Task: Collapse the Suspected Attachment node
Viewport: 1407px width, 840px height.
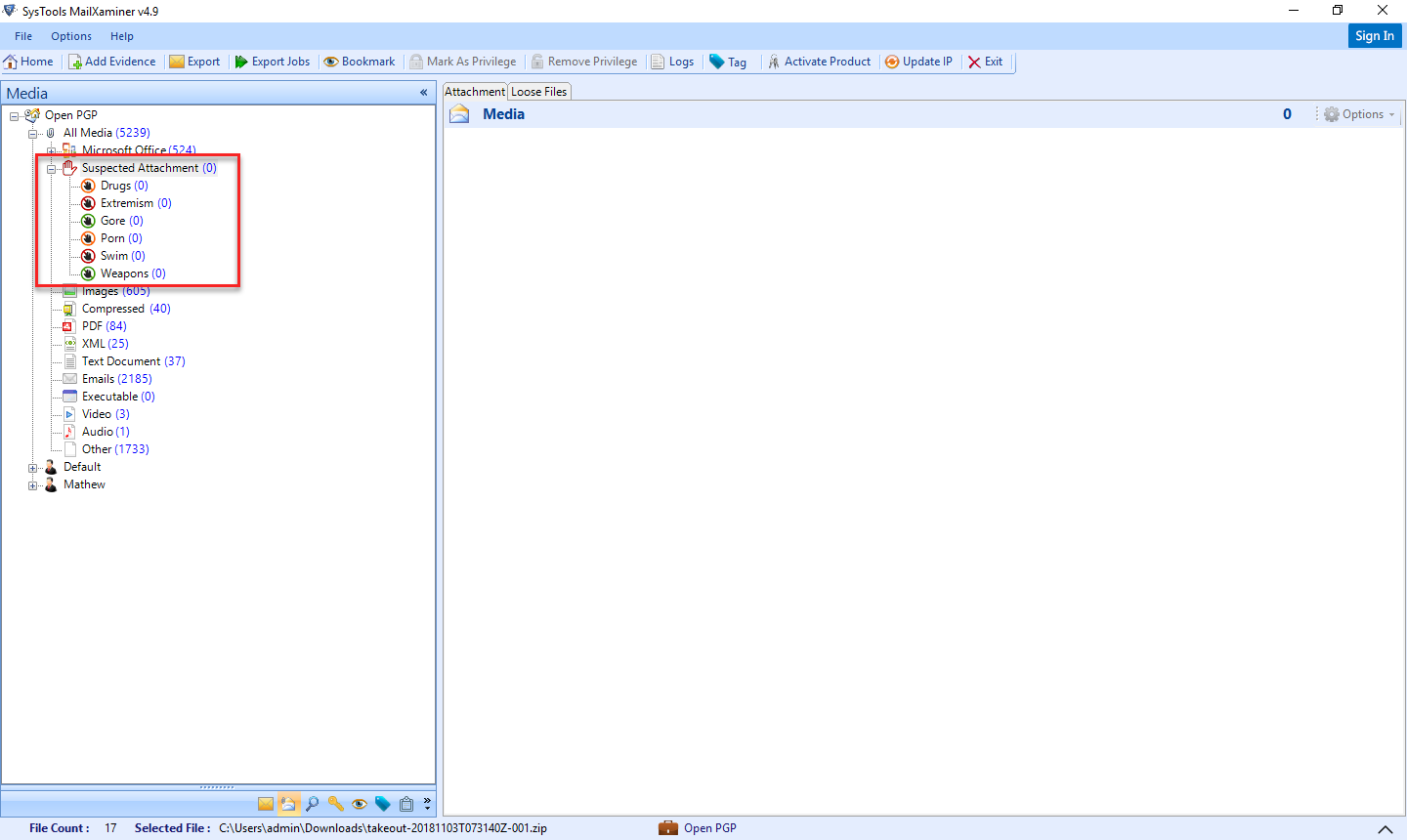Action: [52, 168]
